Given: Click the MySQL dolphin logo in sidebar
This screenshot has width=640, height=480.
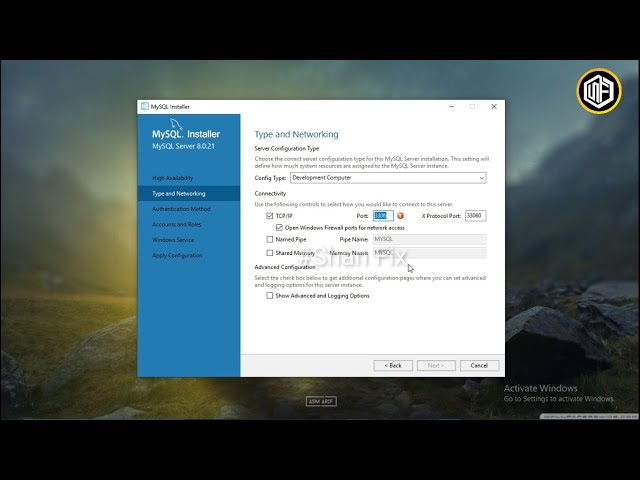Looking at the screenshot, I should pyautogui.click(x=176, y=124).
